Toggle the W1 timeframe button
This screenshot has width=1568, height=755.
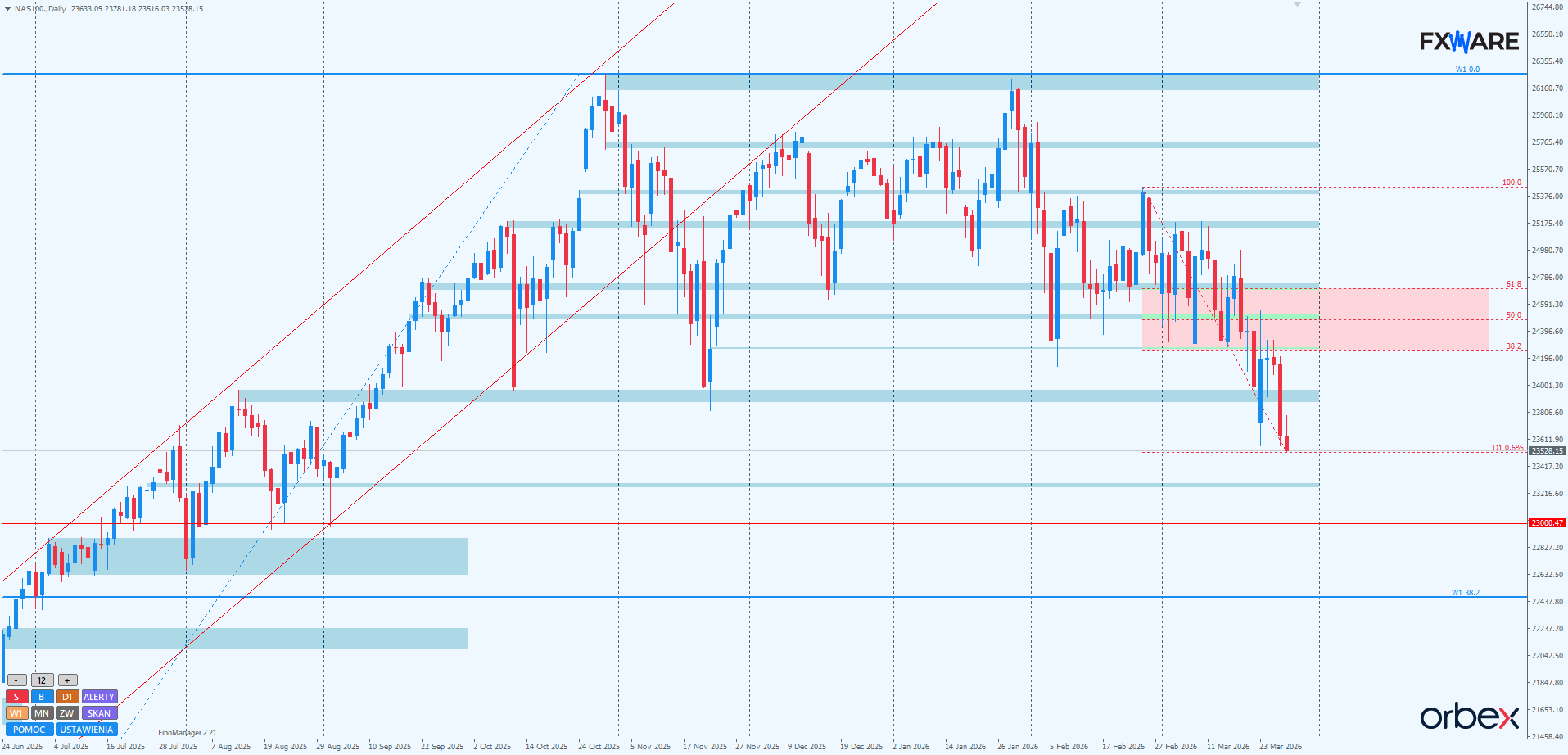click(16, 713)
